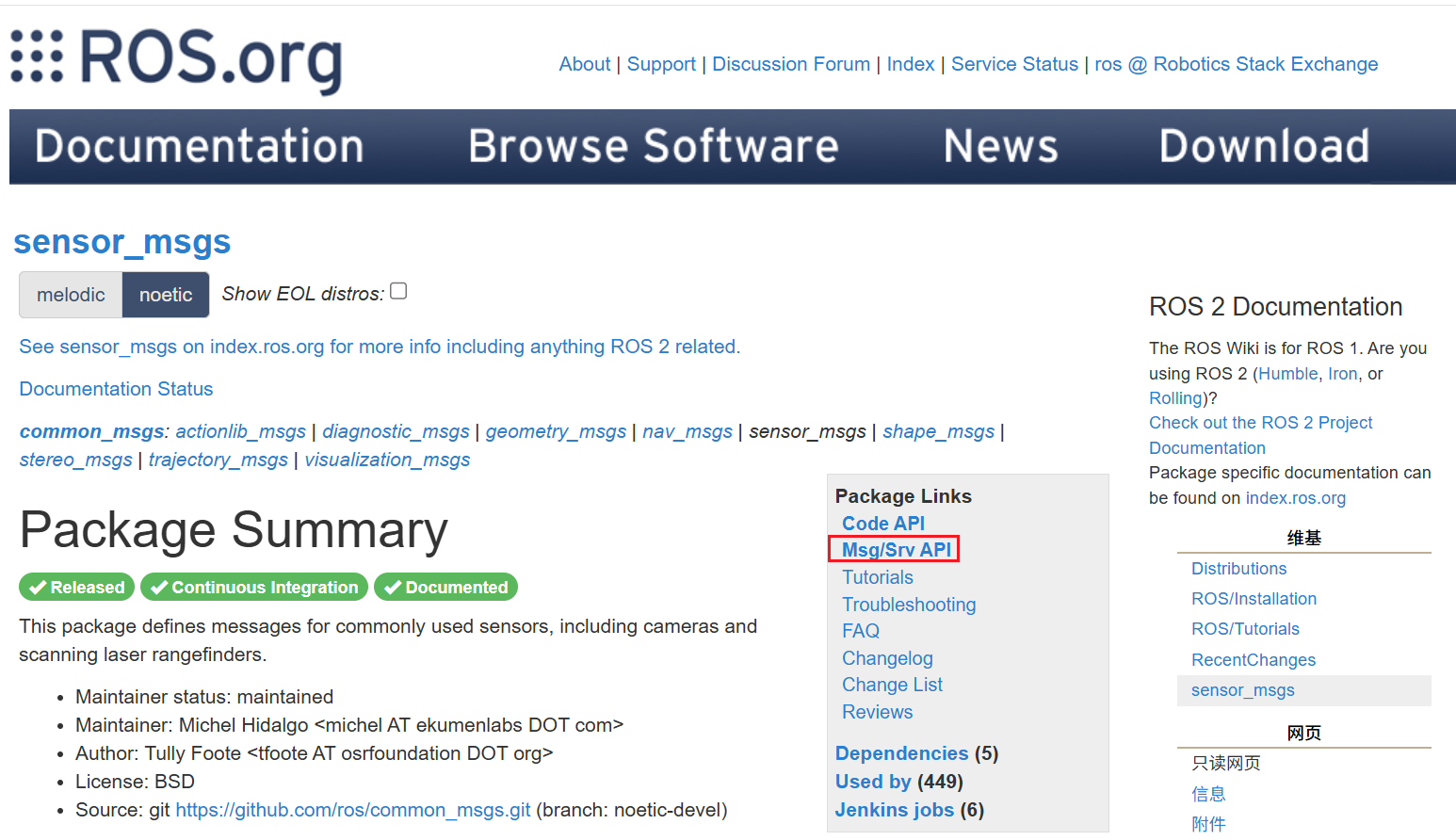Screen dimensions: 1456x840
Task: Open Troubleshooting link
Action: (x=909, y=605)
